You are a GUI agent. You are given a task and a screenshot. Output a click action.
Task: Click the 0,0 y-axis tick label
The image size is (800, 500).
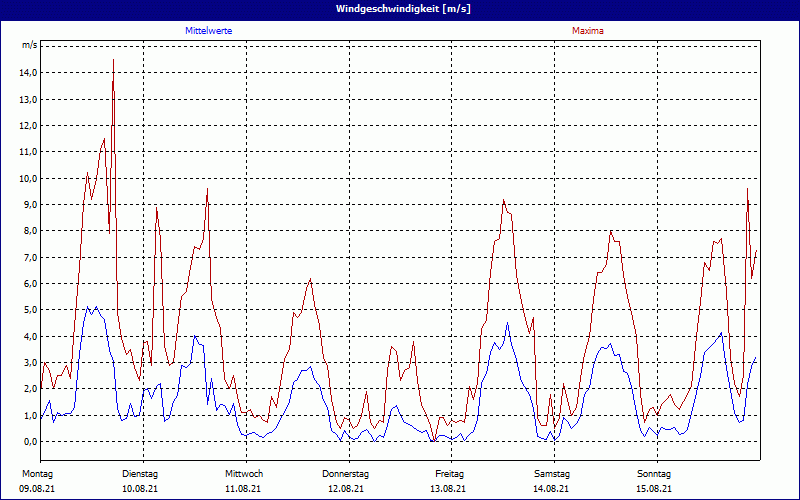[30, 441]
